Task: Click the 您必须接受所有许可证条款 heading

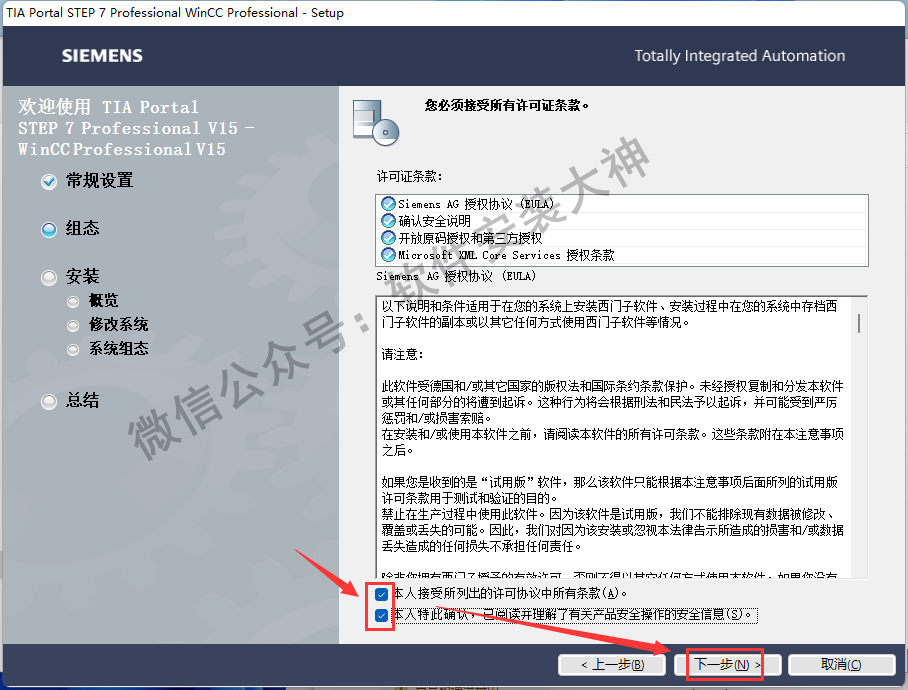Action: pos(507,105)
